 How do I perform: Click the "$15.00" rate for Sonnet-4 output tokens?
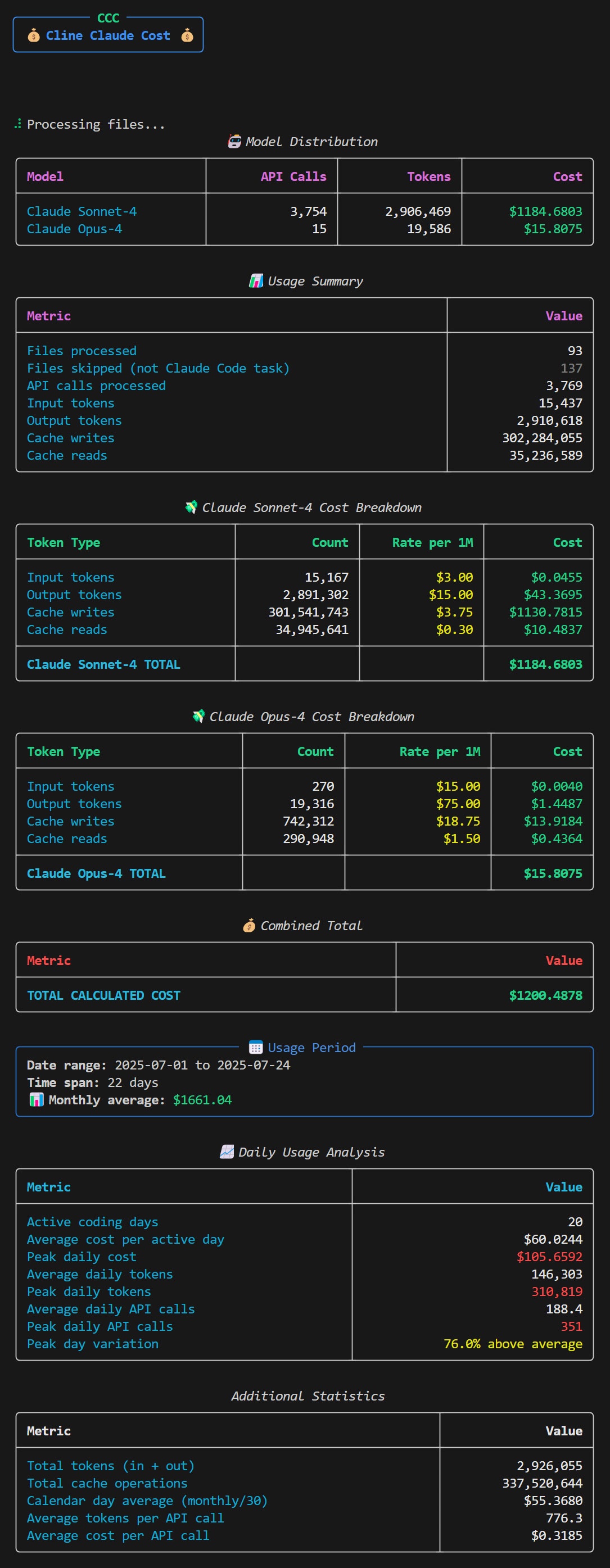click(x=450, y=595)
